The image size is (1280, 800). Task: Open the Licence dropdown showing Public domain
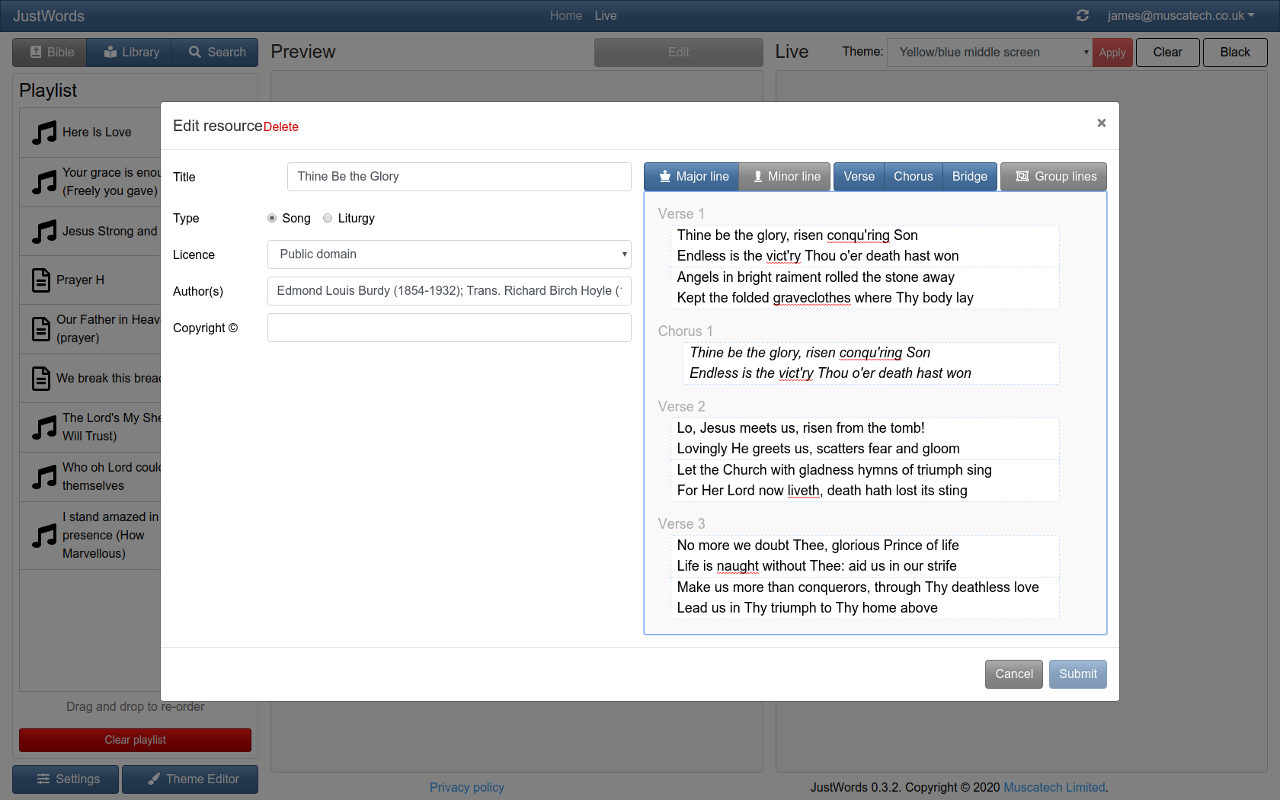(449, 254)
